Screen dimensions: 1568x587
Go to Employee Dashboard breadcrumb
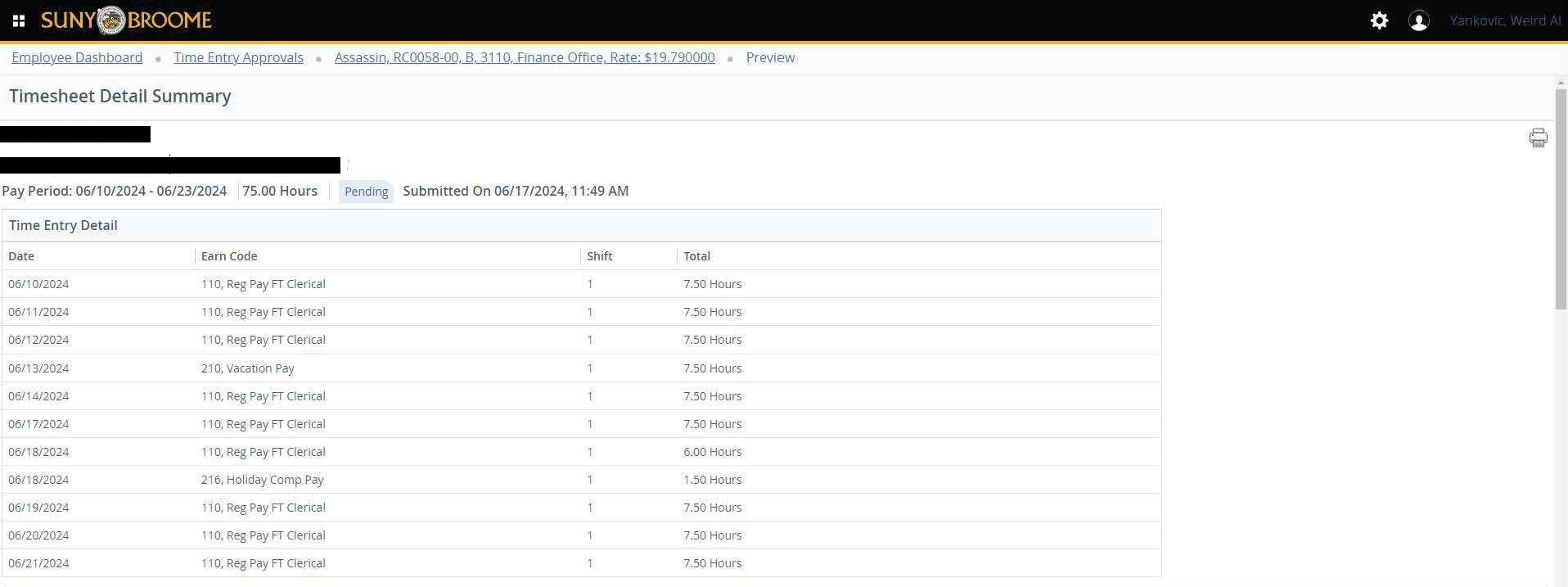[x=77, y=57]
